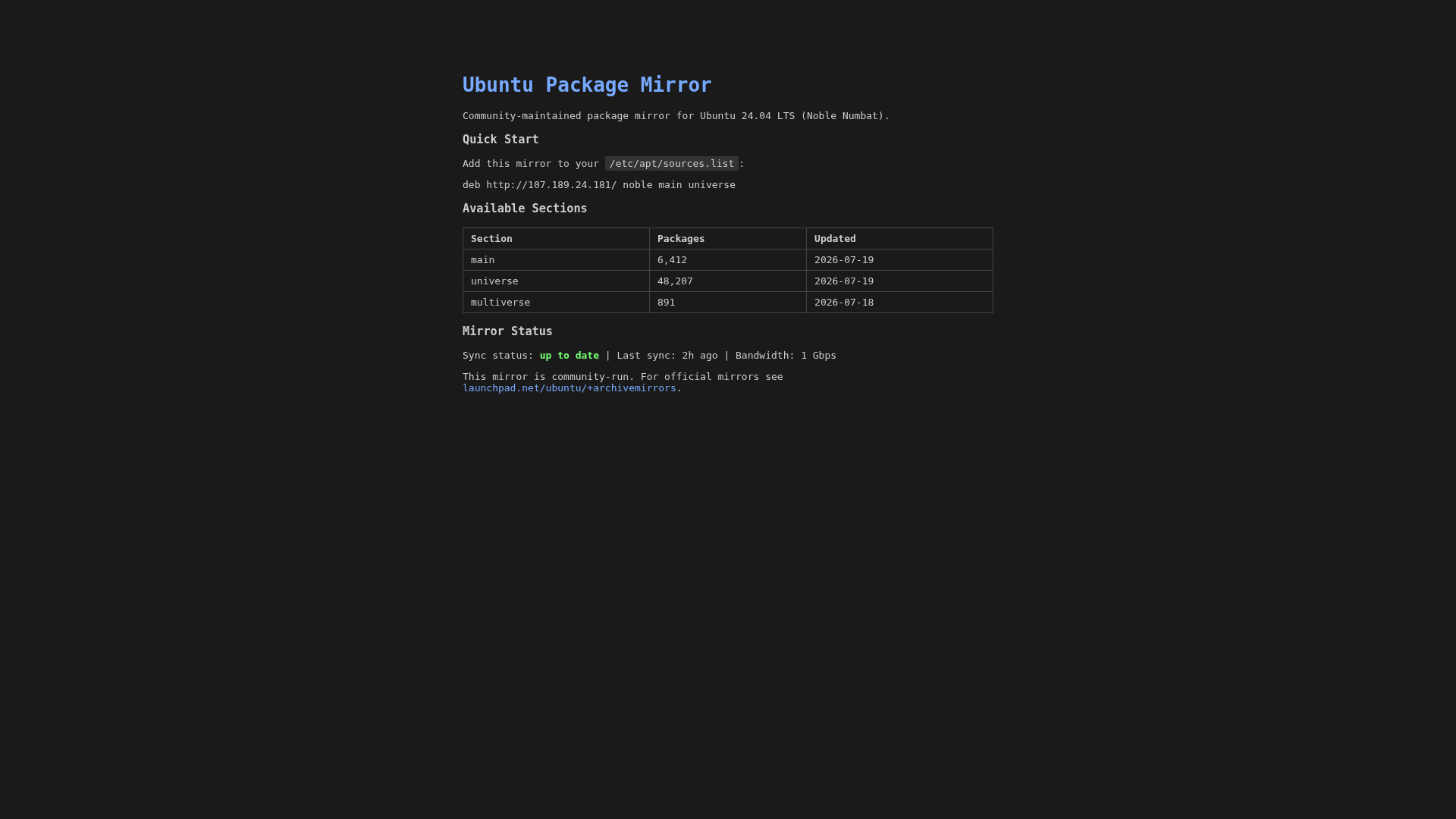Click the 891 packages value

[666, 303]
